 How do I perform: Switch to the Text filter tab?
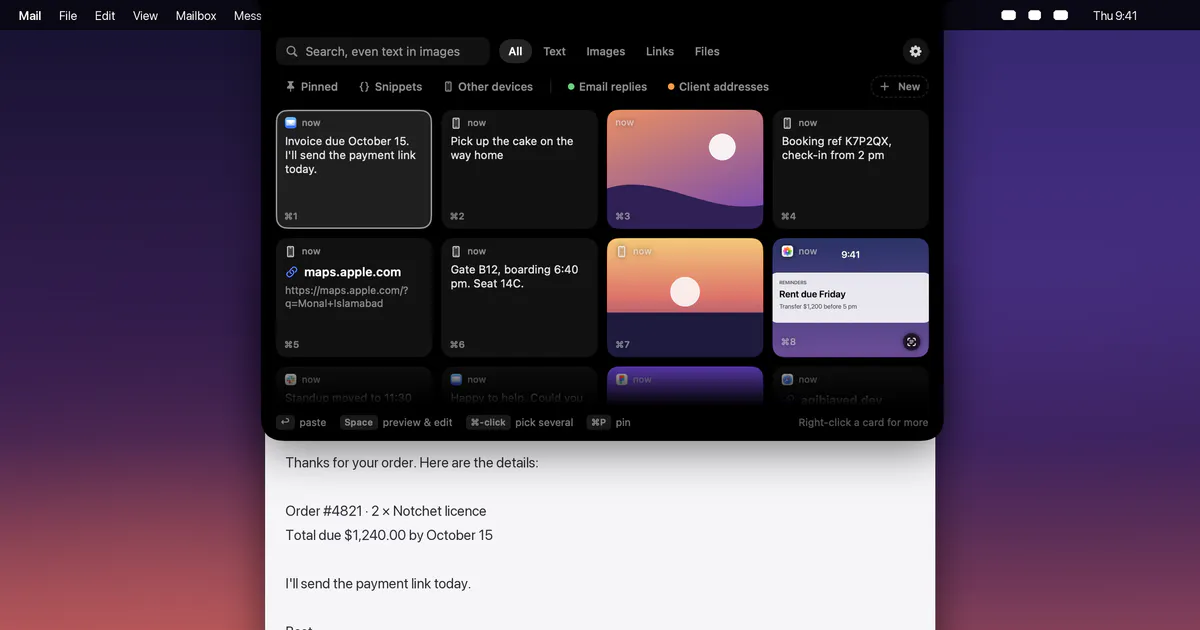554,51
